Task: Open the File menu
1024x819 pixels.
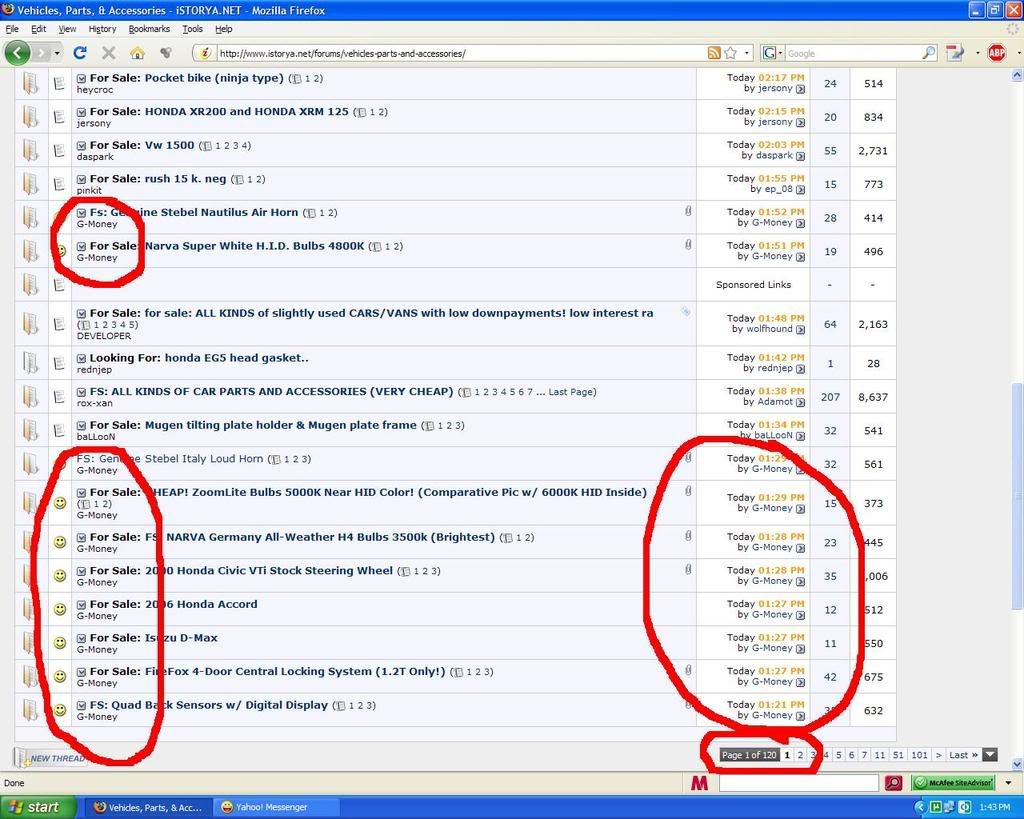Action: point(12,29)
